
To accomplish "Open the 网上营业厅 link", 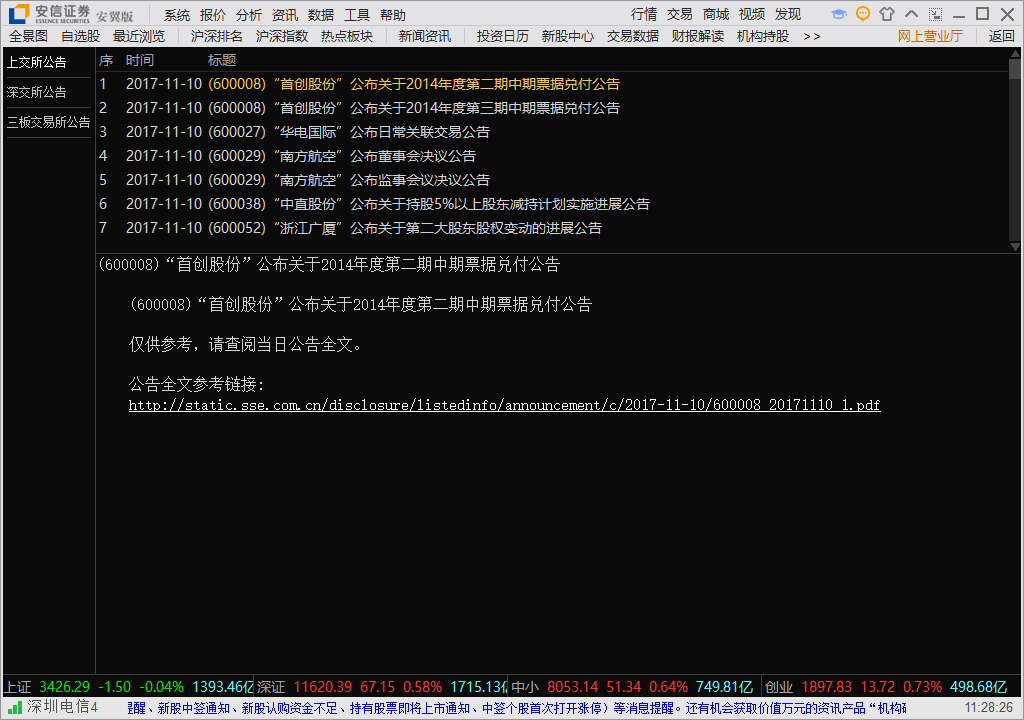I will point(930,37).
